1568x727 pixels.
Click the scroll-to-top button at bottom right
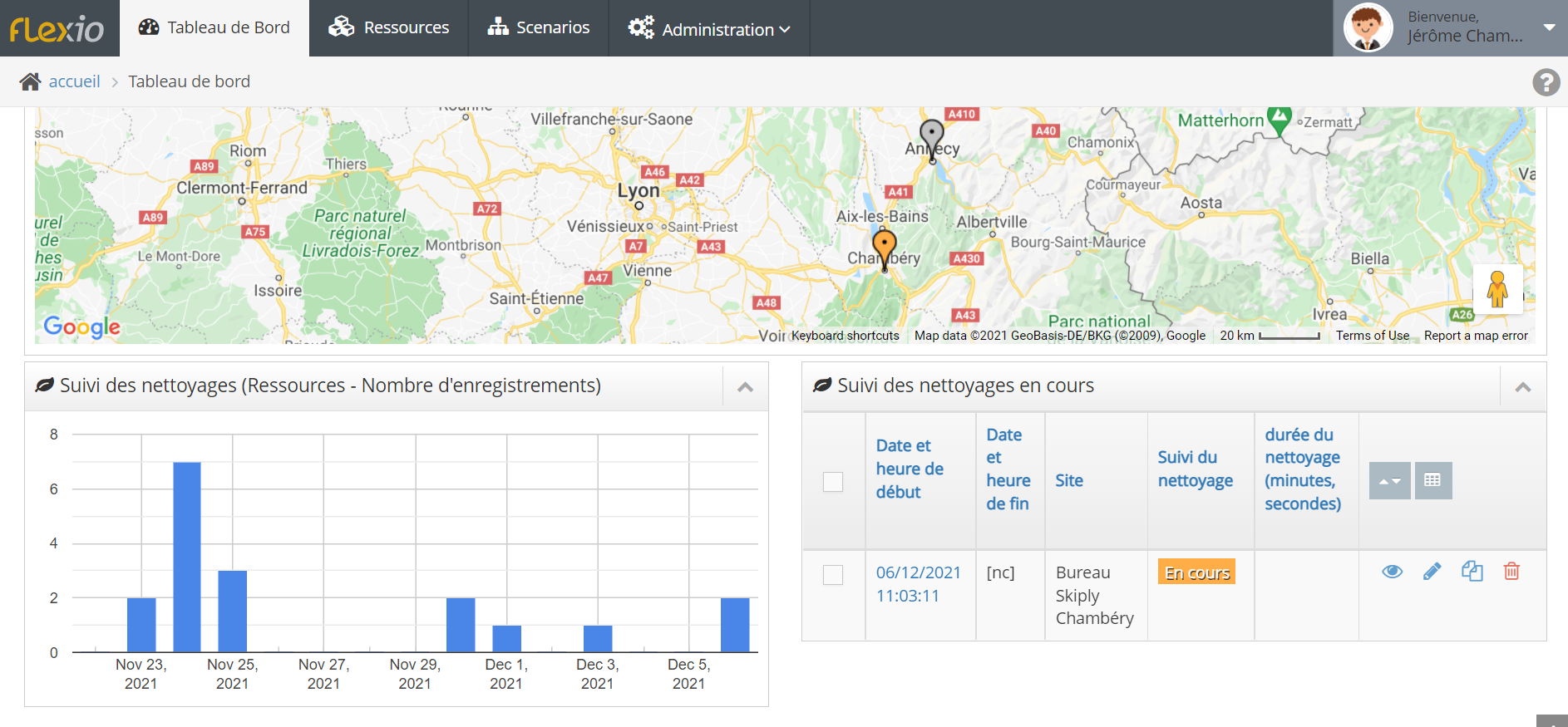pos(1551,721)
